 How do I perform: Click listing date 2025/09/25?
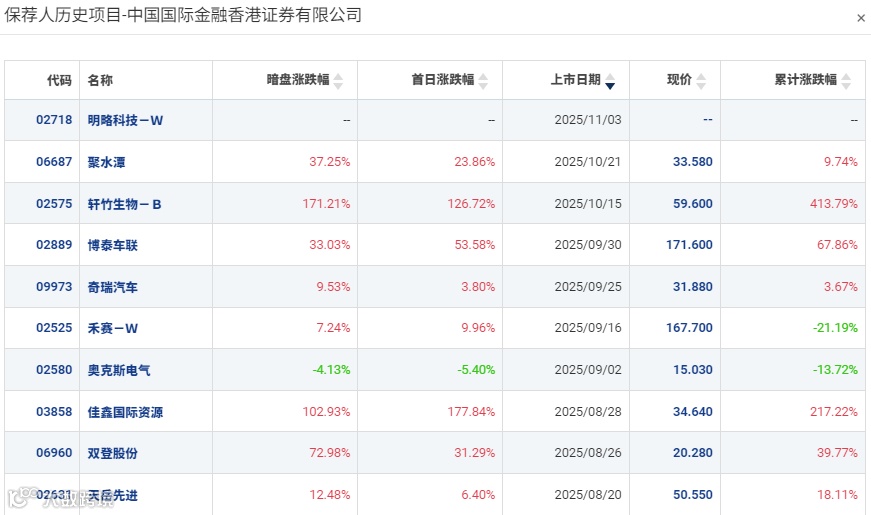588,287
